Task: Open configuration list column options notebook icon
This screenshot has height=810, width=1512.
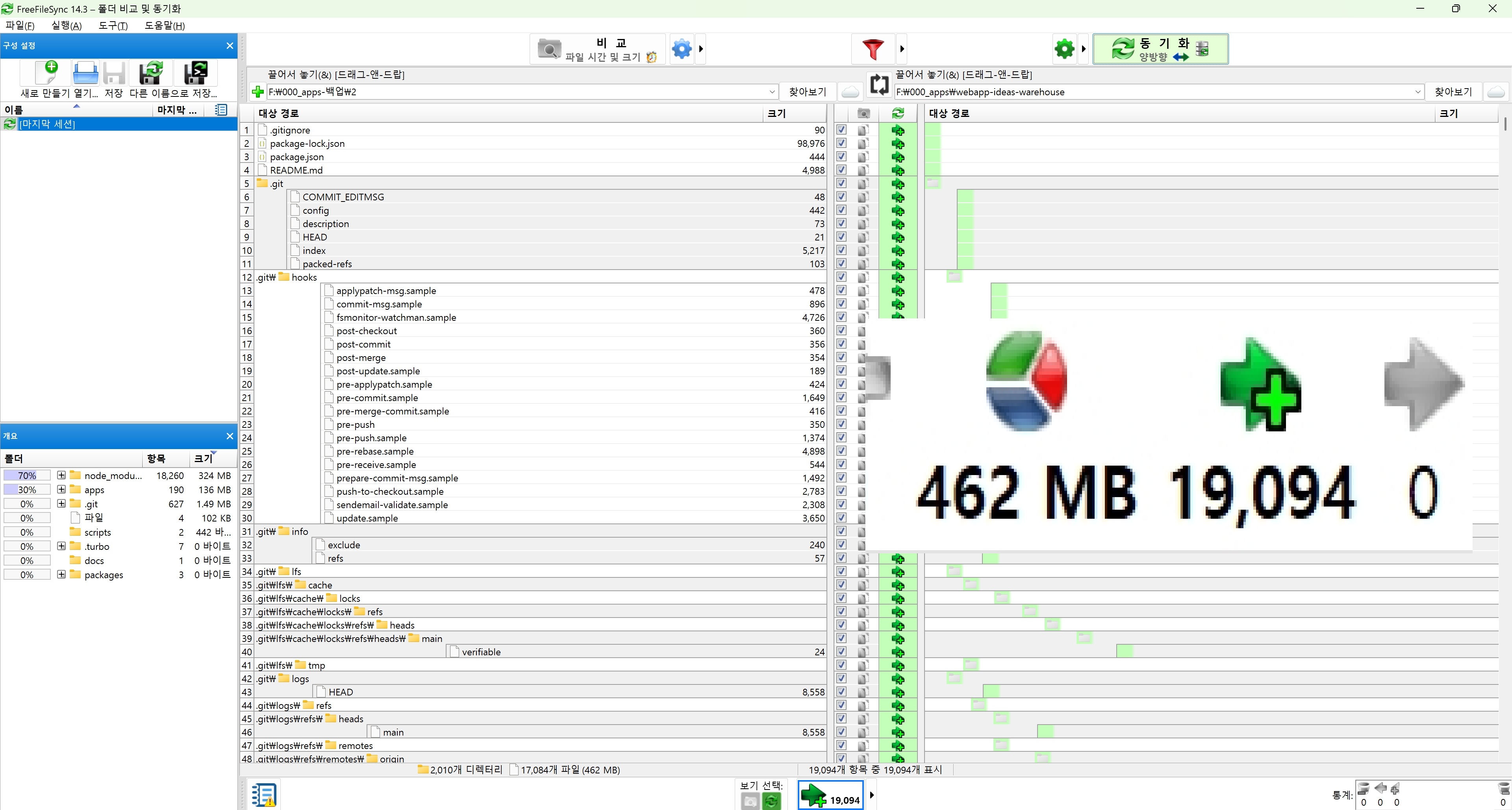Action: click(220, 110)
